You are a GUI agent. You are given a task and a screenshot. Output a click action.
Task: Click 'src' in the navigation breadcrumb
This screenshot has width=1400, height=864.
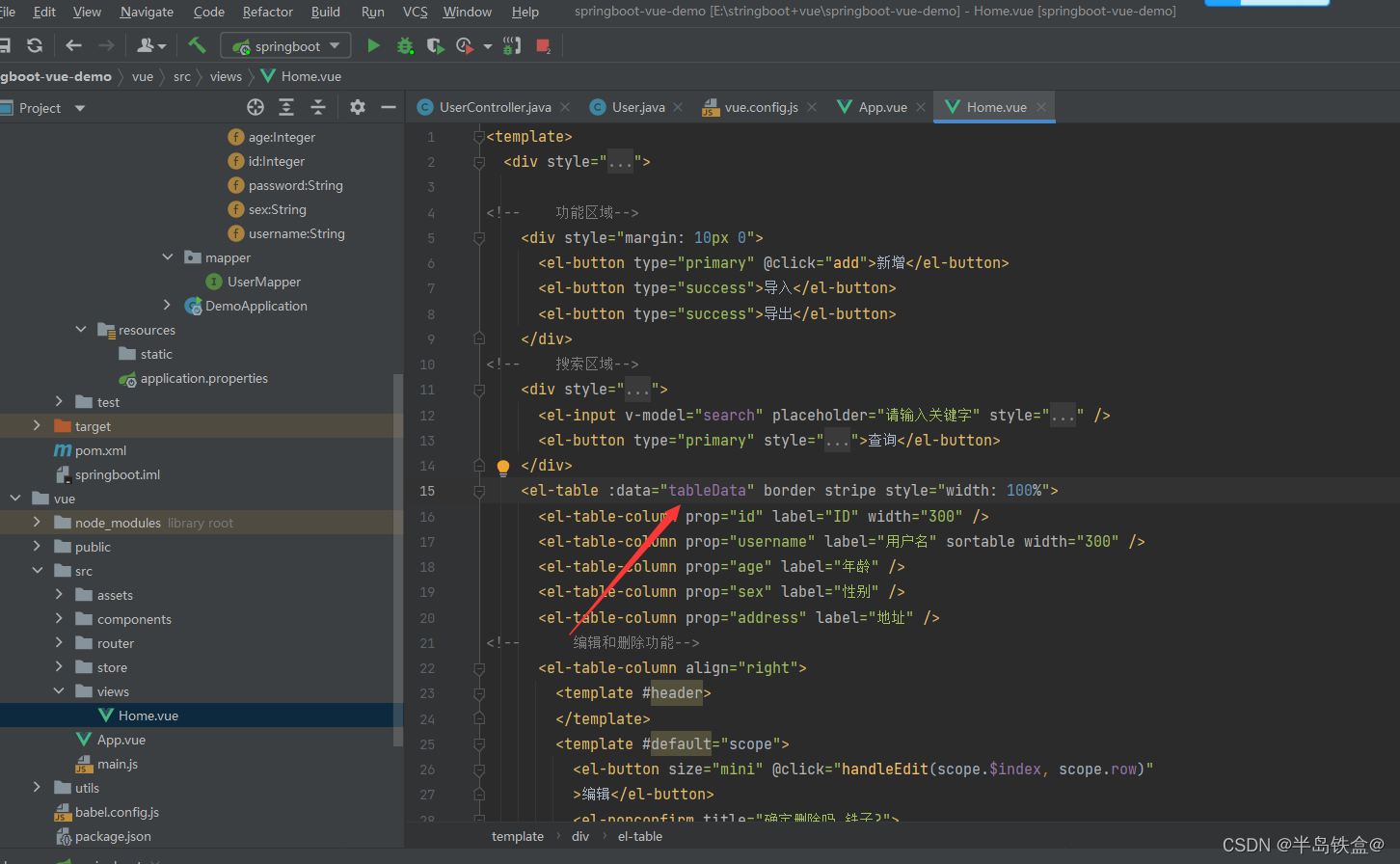182,76
